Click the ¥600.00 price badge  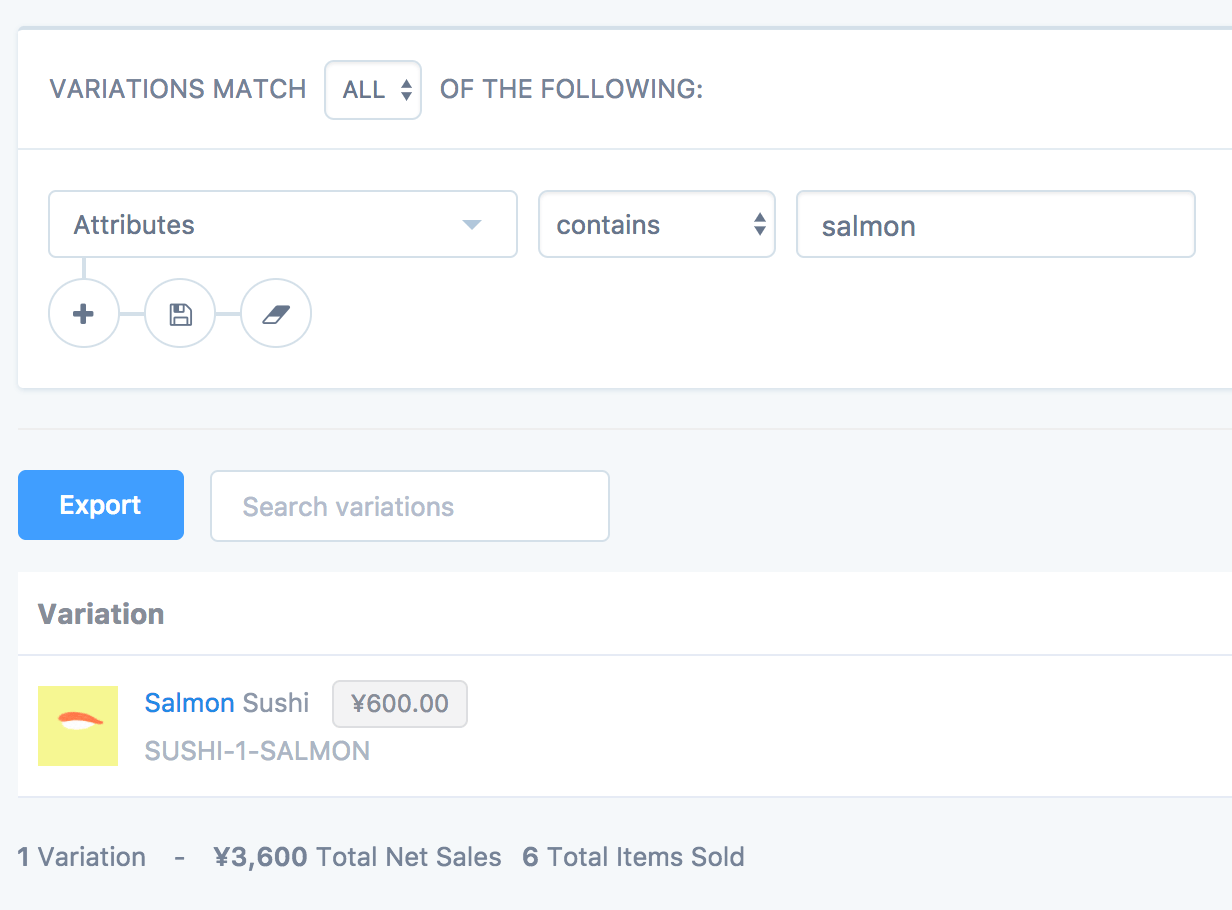400,704
